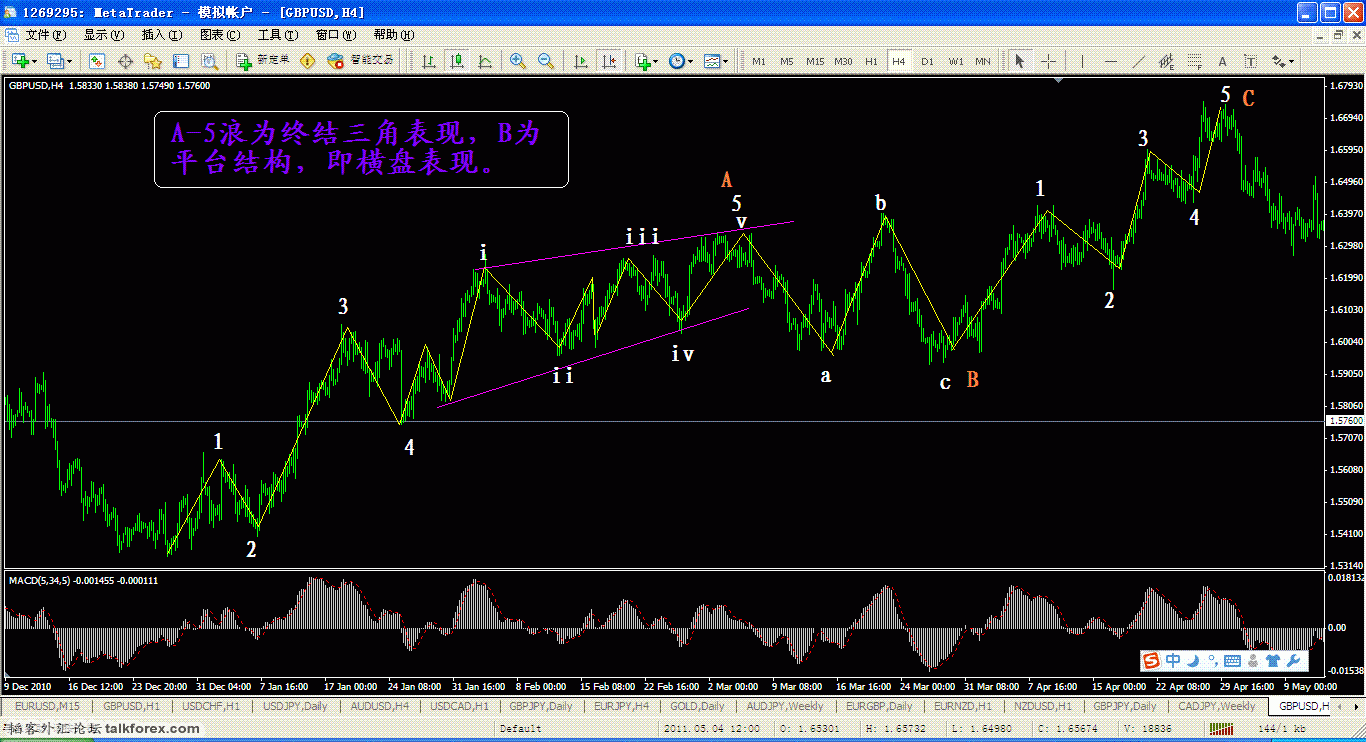
Task: Open the 文件 (File) menu
Action: point(45,34)
